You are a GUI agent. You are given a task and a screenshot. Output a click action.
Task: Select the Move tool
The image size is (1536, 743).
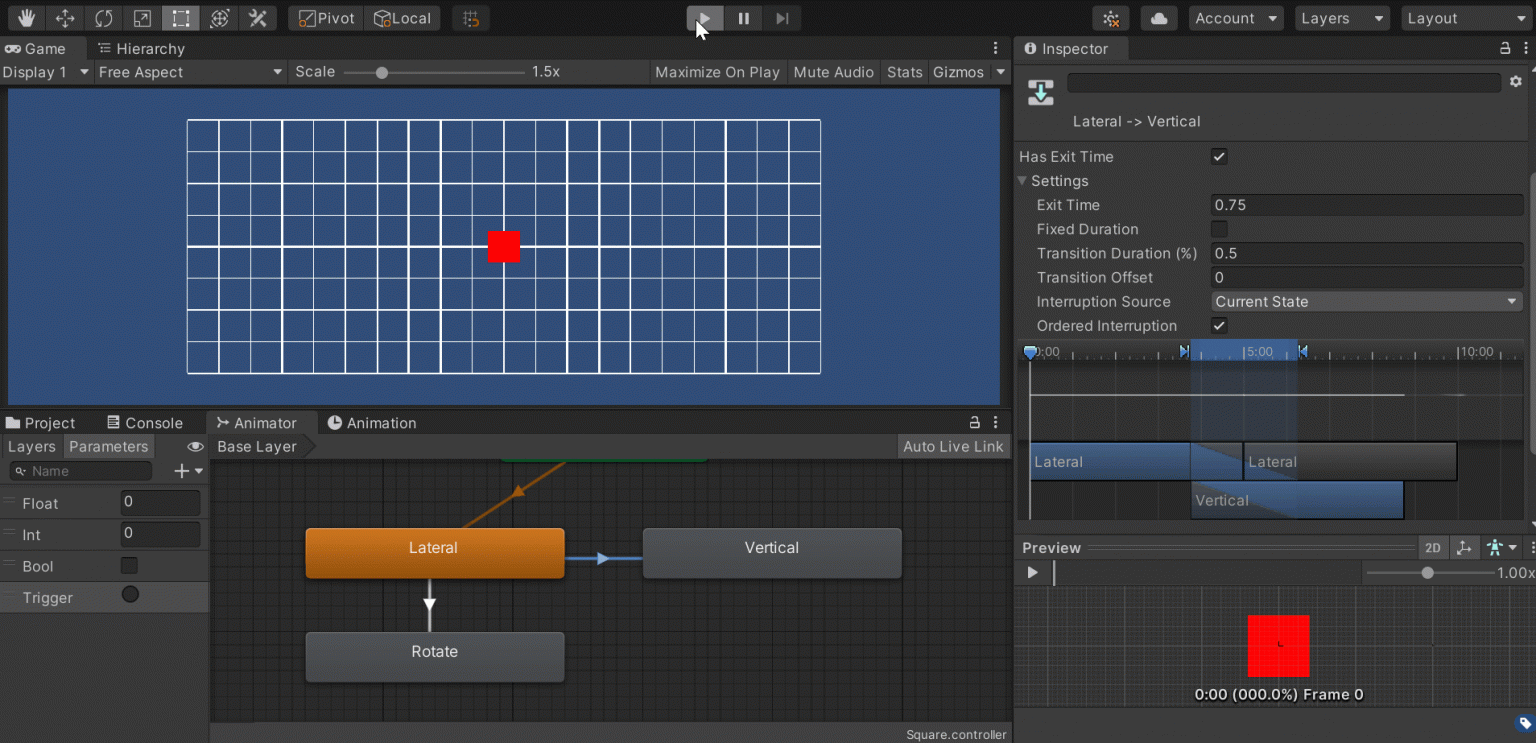65,18
